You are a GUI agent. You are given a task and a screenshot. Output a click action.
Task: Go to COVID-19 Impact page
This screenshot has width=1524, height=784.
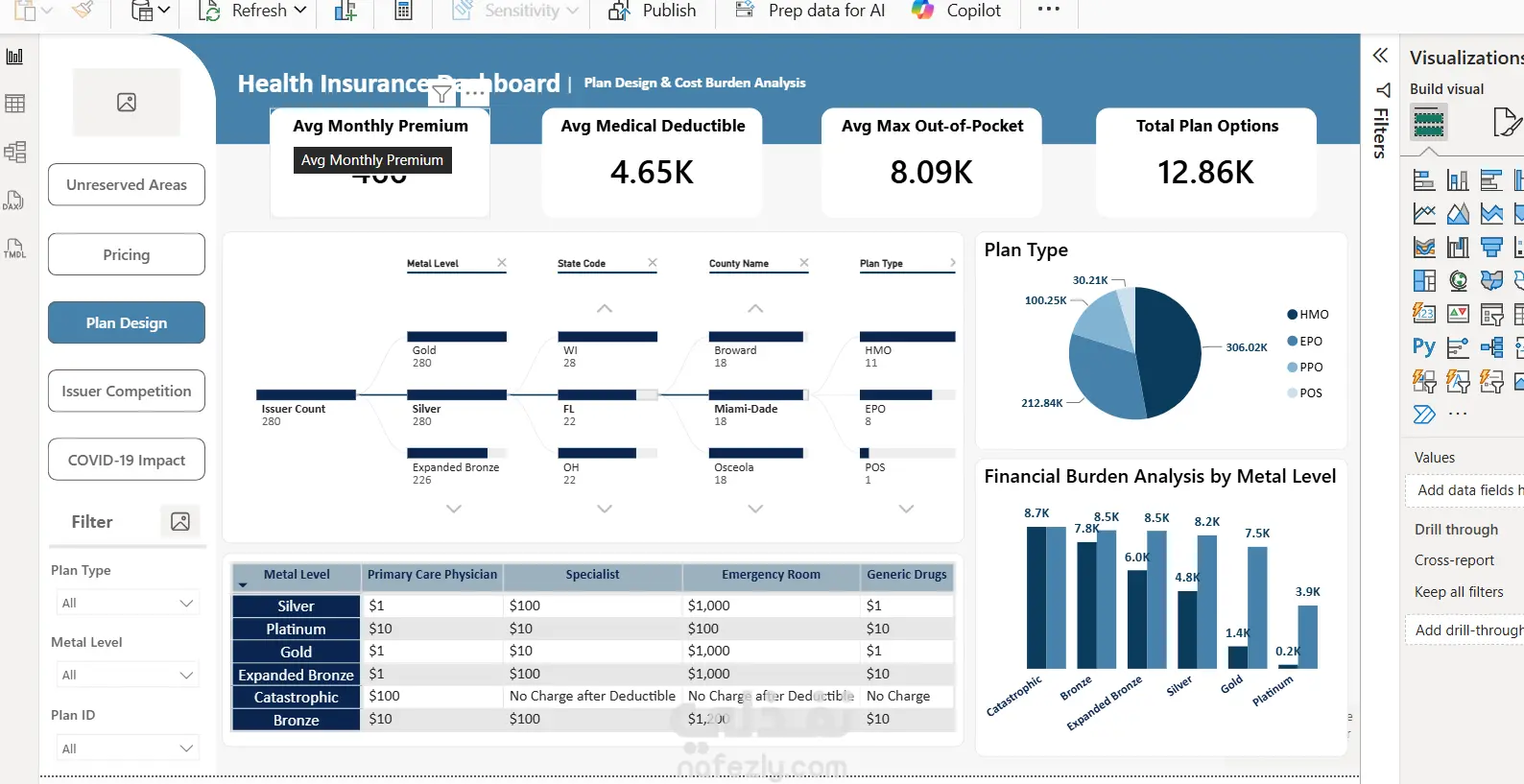click(x=127, y=460)
